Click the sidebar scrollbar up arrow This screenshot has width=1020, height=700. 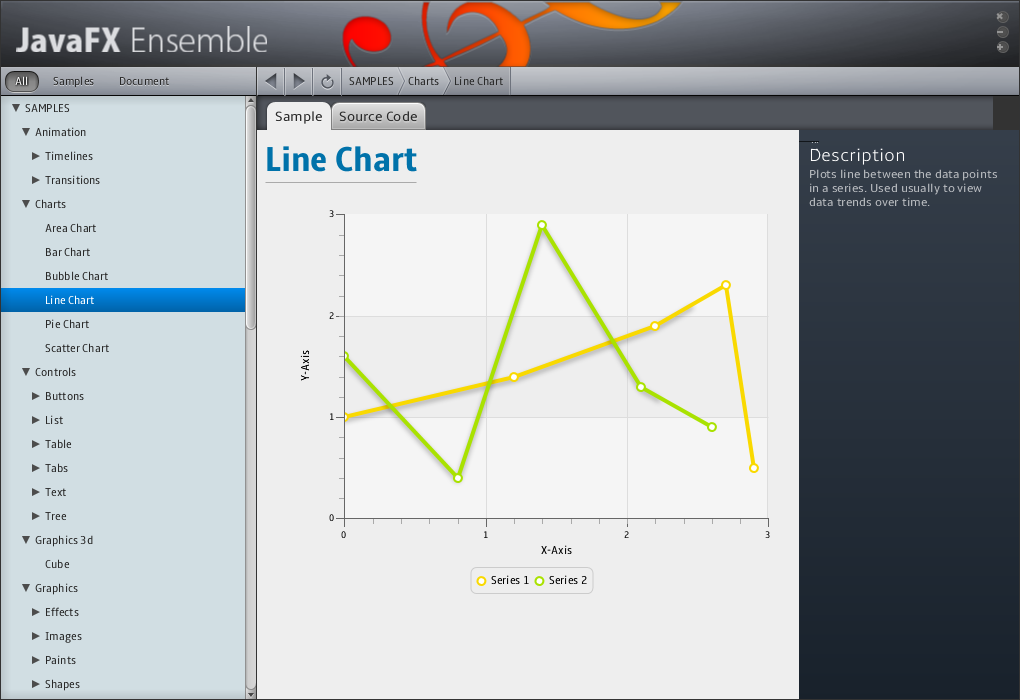(250, 101)
